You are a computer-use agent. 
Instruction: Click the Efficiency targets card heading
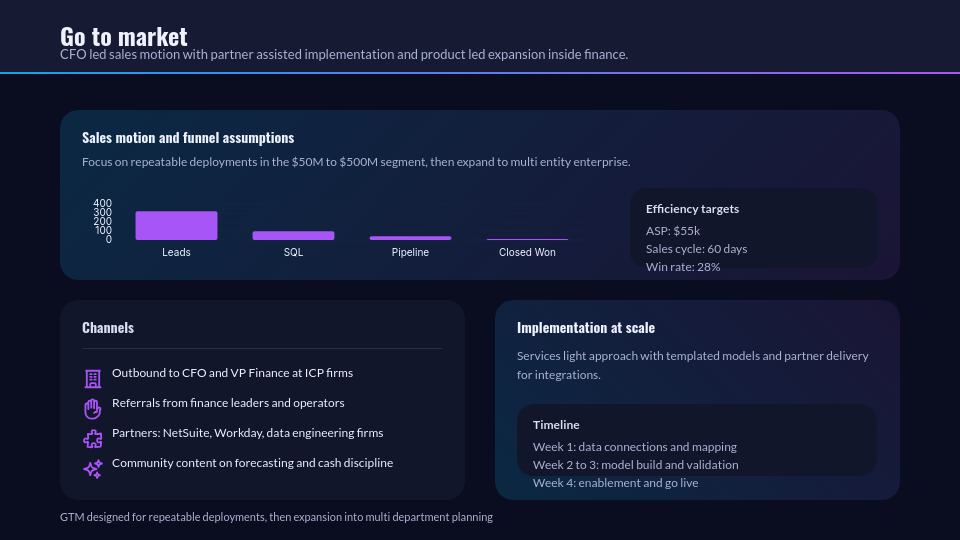(692, 209)
